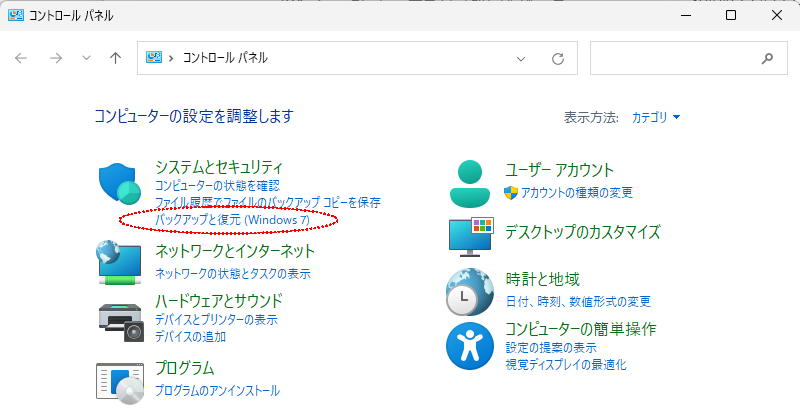Click the Back navigation arrow
The image size is (800, 420).
click(x=22, y=58)
